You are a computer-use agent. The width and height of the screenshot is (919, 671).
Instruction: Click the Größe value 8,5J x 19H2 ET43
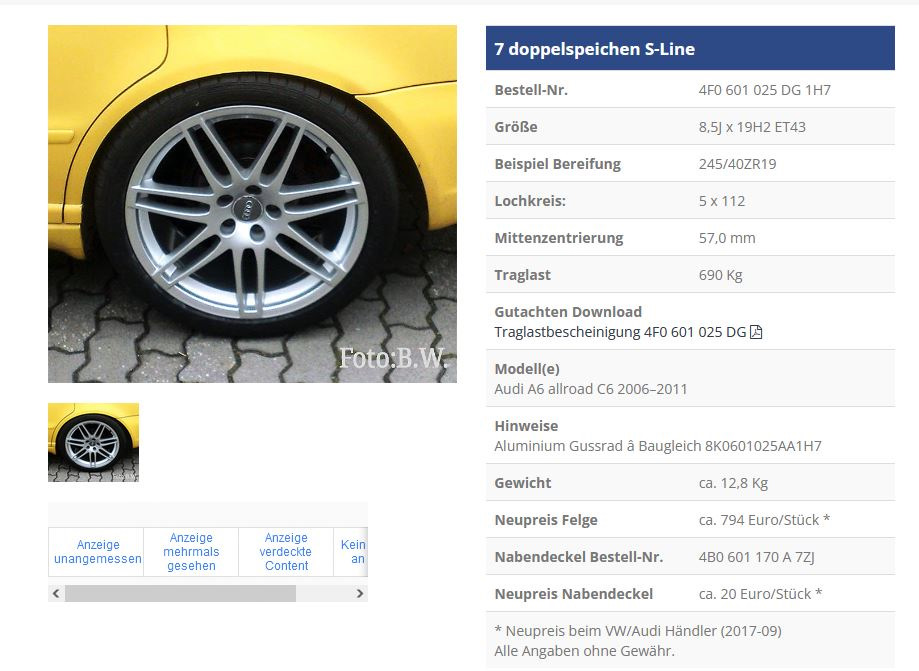(x=752, y=127)
